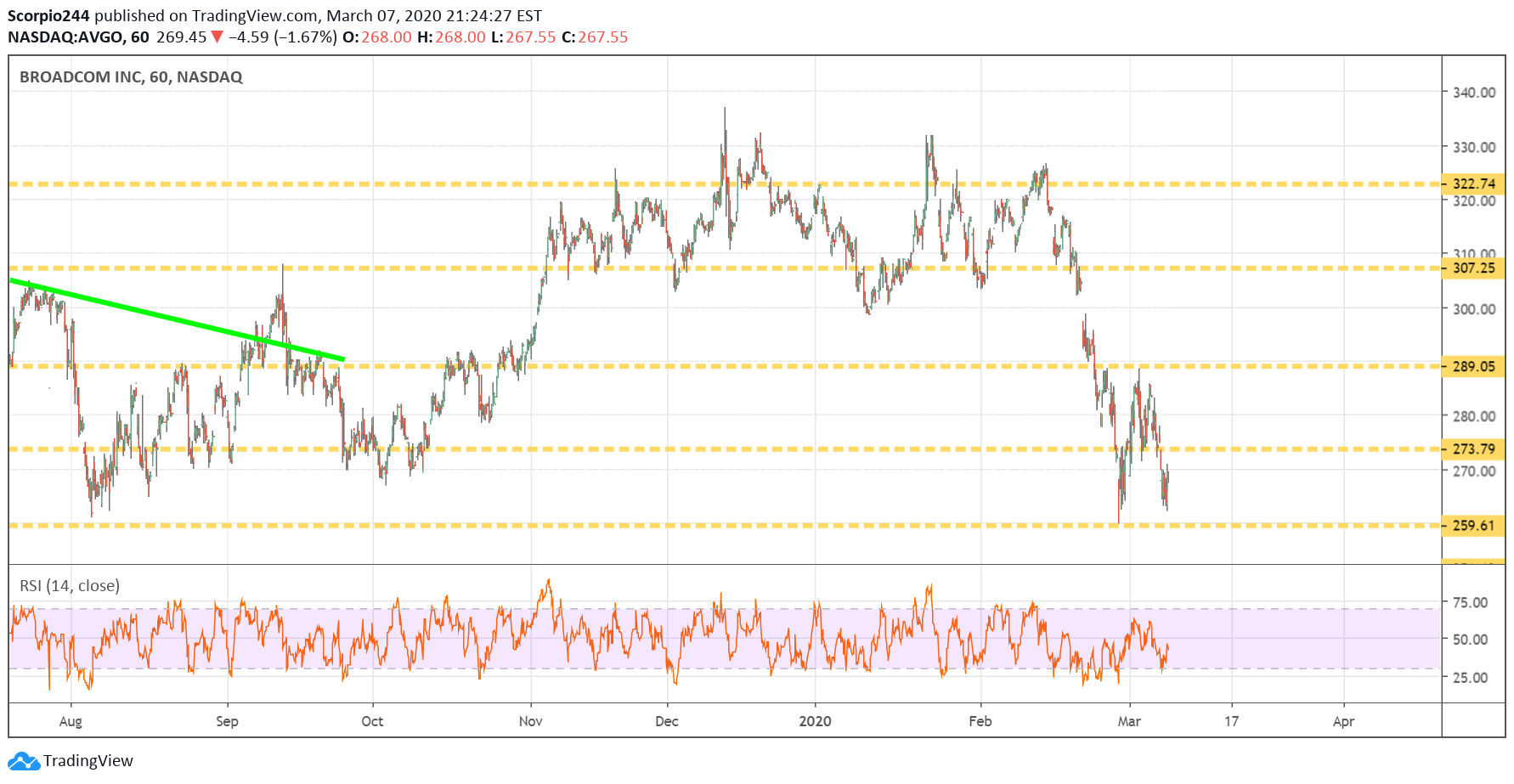Image resolution: width=1514 pixels, height=784 pixels.
Task: Click the Oct label on time axis
Action: coord(372,721)
